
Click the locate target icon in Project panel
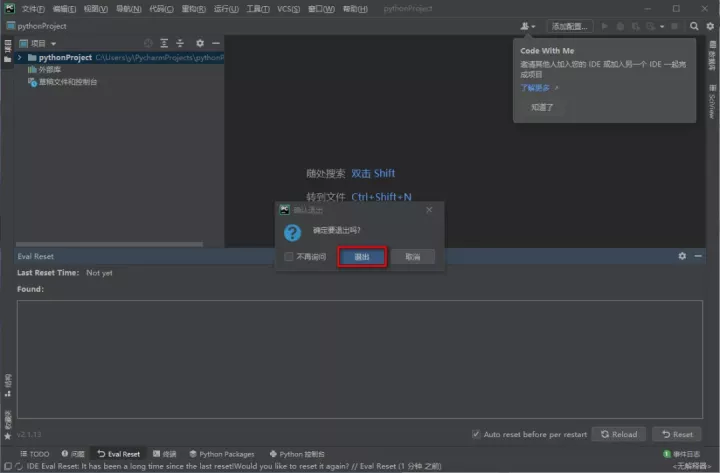click(x=149, y=44)
